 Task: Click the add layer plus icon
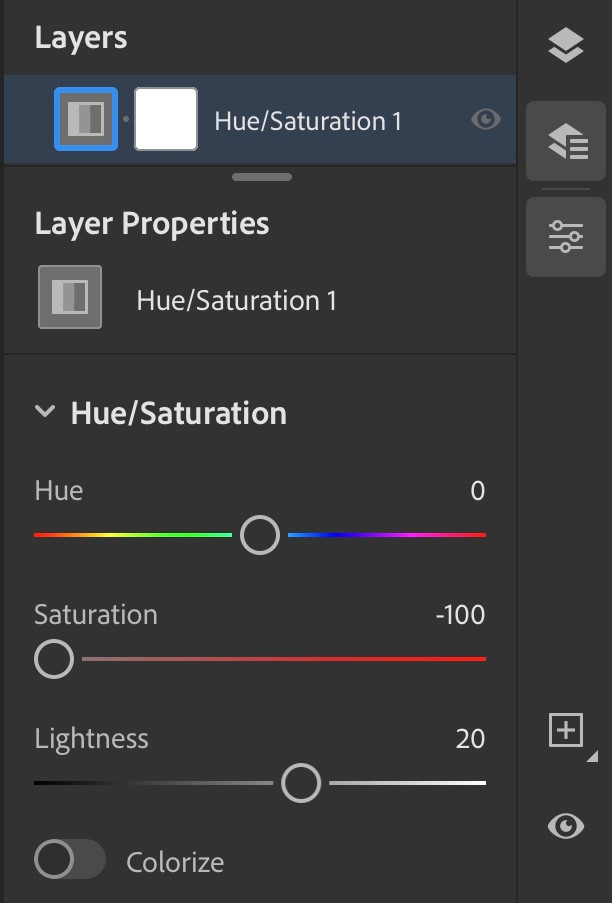click(x=565, y=730)
